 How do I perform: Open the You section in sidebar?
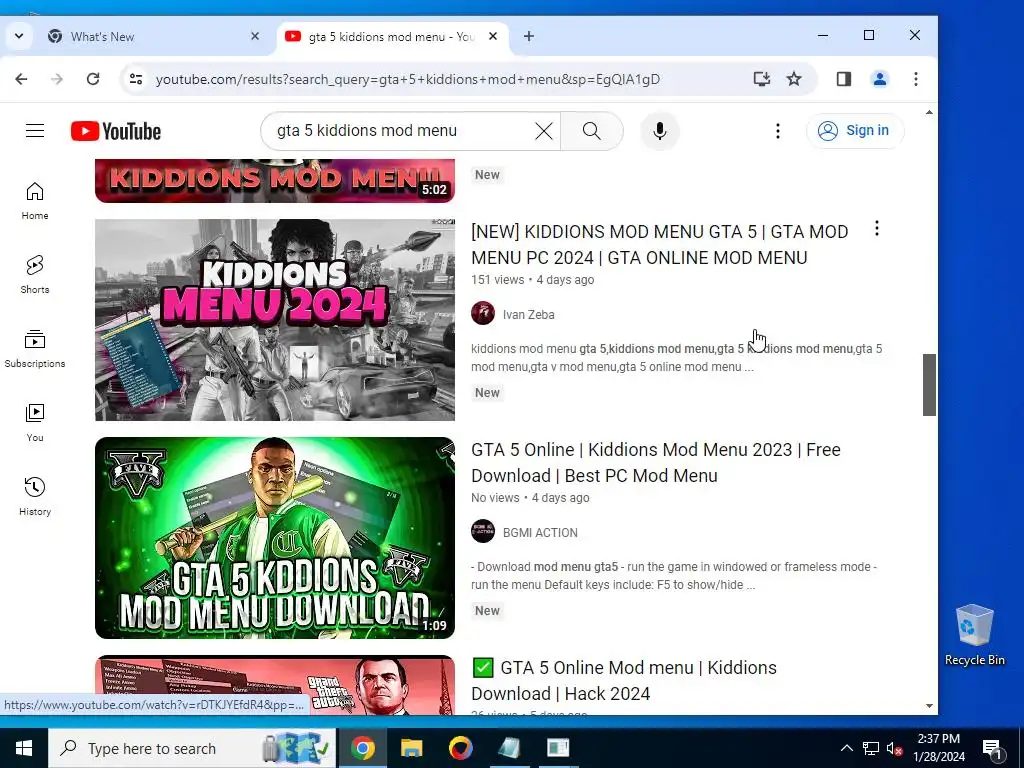[35, 423]
